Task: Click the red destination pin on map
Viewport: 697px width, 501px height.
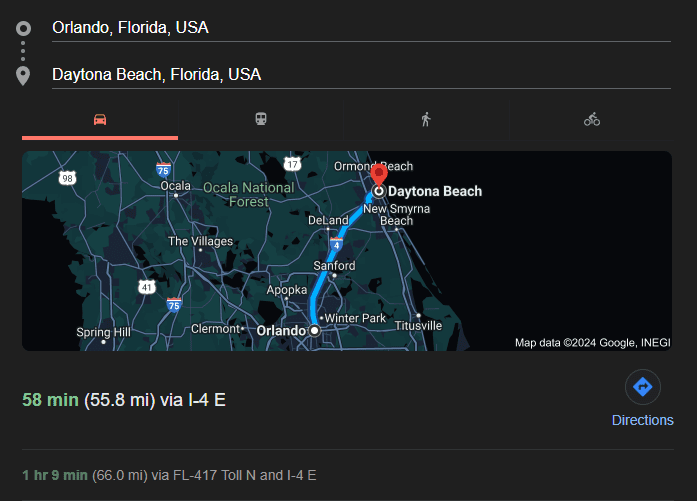Action: click(x=379, y=172)
